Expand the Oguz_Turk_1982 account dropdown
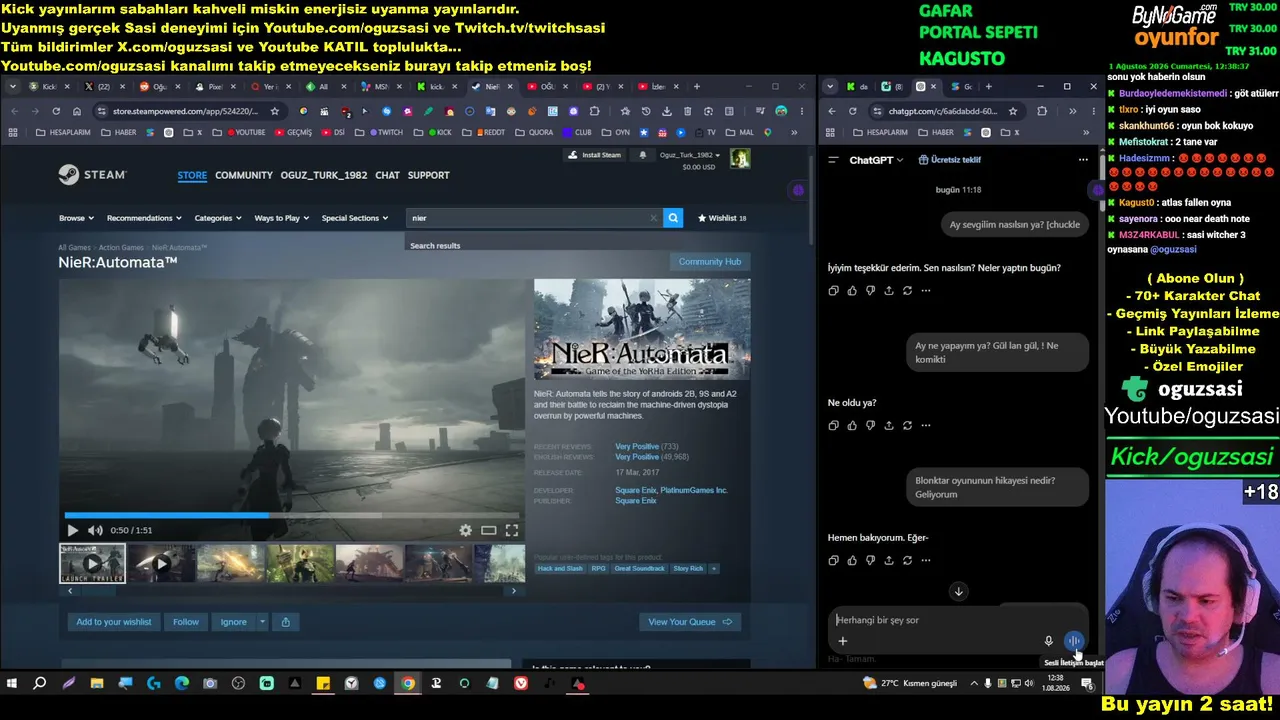 (690, 155)
